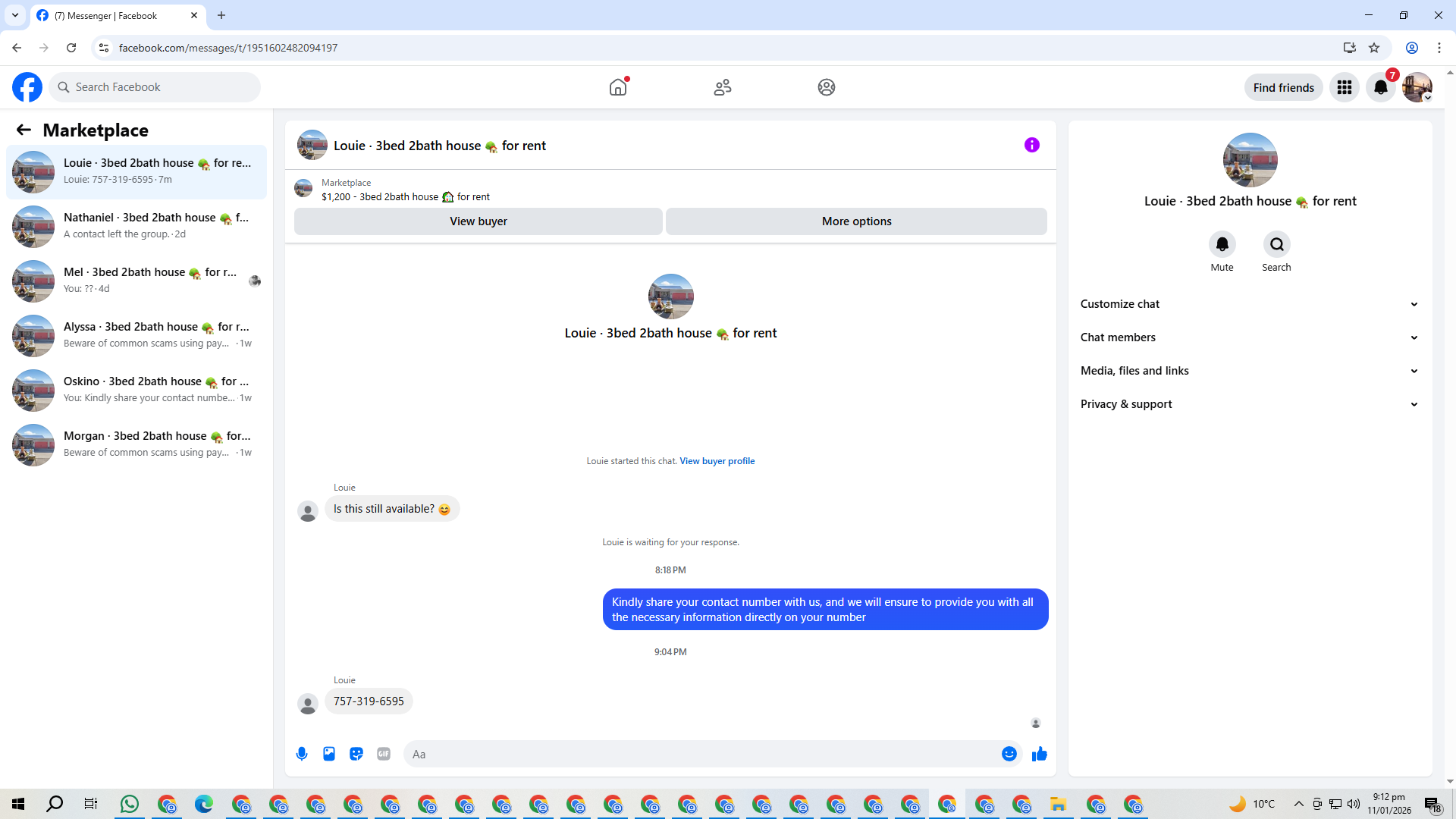The image size is (1456, 819).
Task: Open Microsoft Edge from the taskbar
Action: [204, 804]
